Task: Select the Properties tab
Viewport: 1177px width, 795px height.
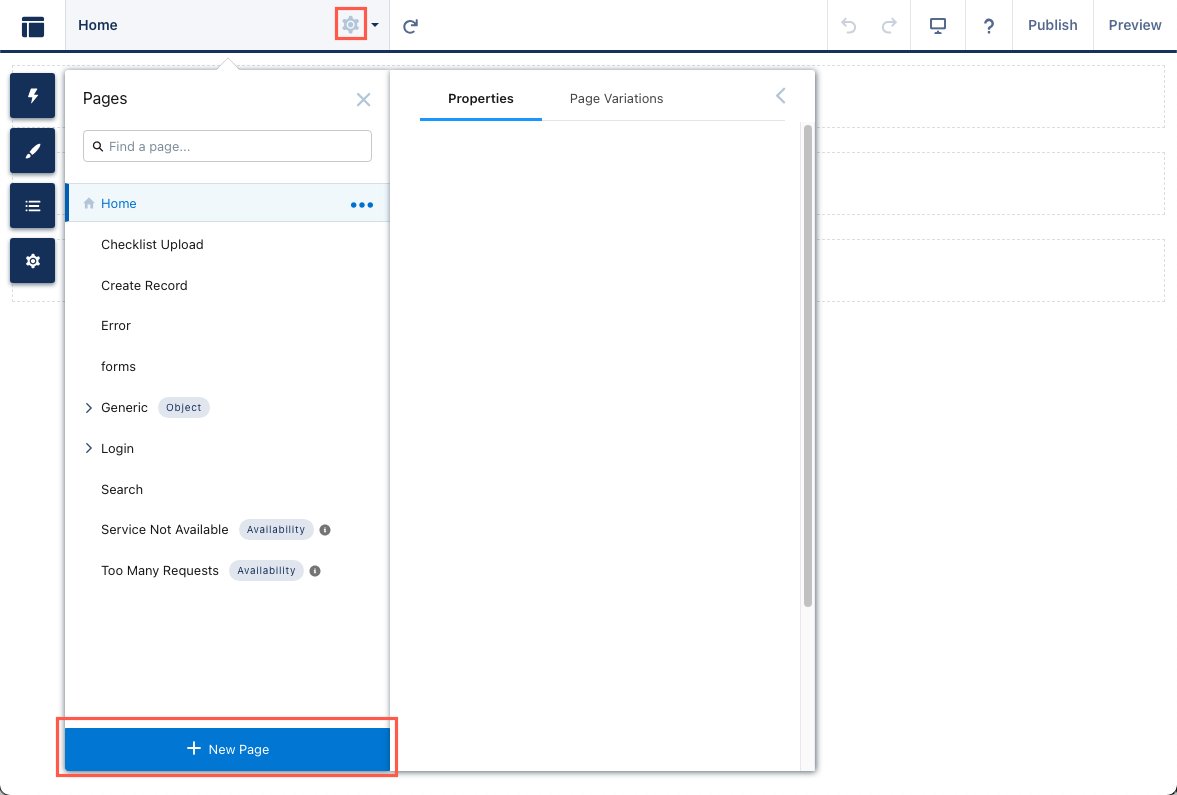Action: [480, 99]
